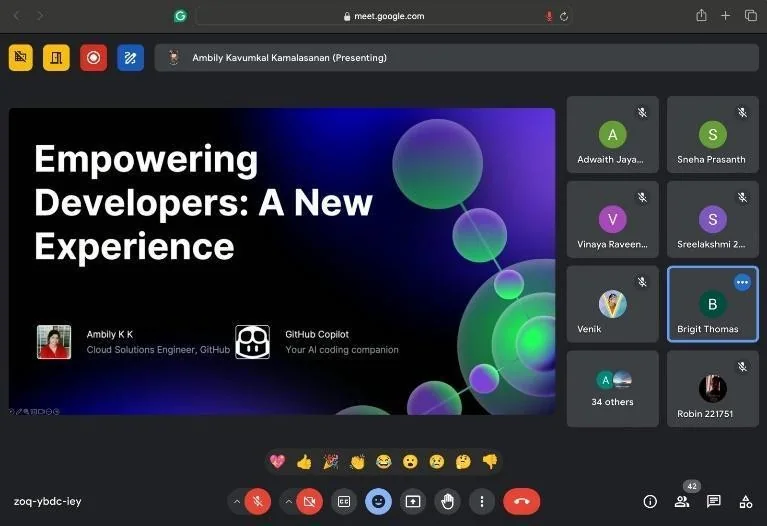Send the thumbs up reaction
This screenshot has width=767, height=526.
pos(304,461)
